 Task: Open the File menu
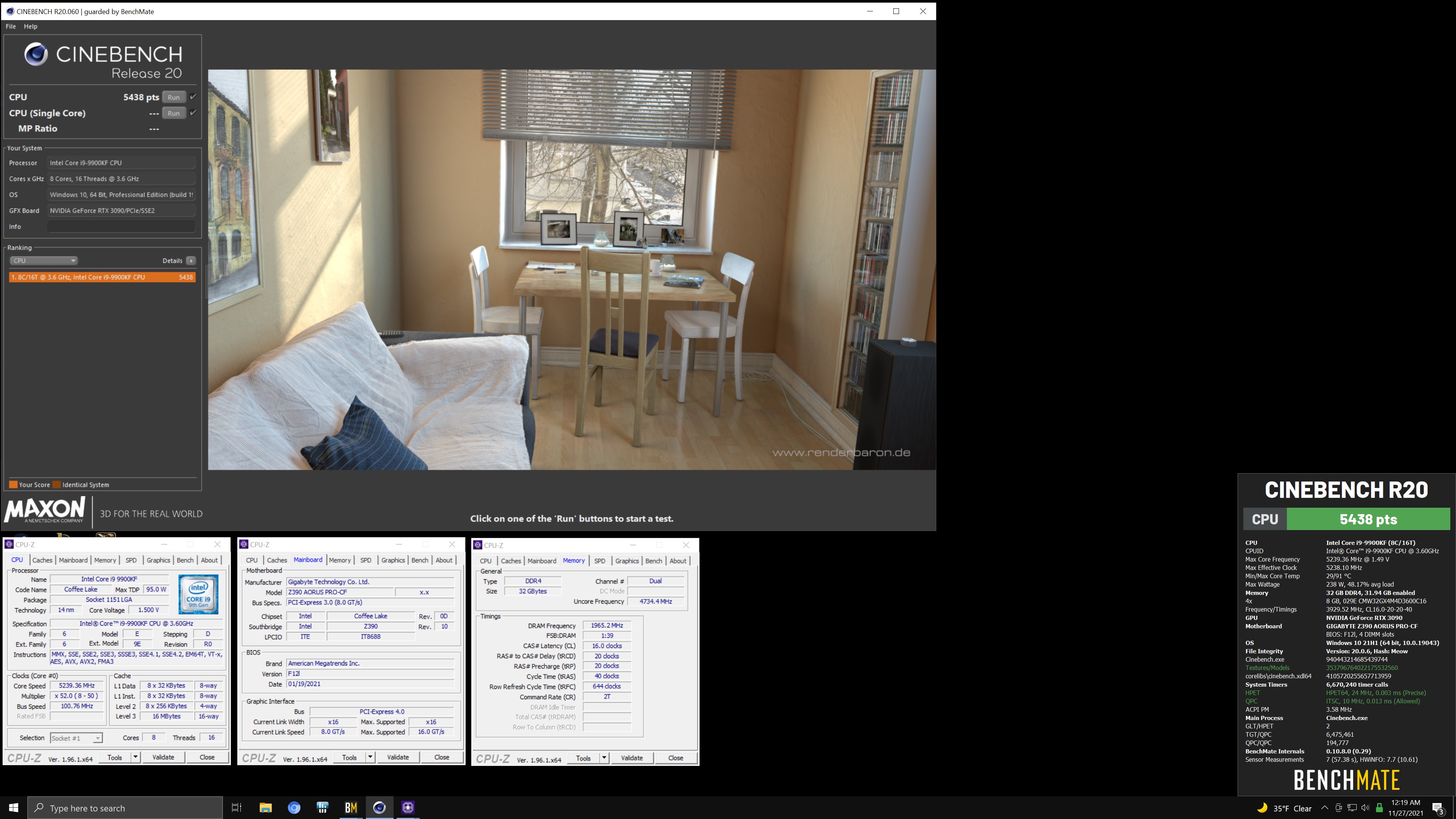tap(11, 27)
